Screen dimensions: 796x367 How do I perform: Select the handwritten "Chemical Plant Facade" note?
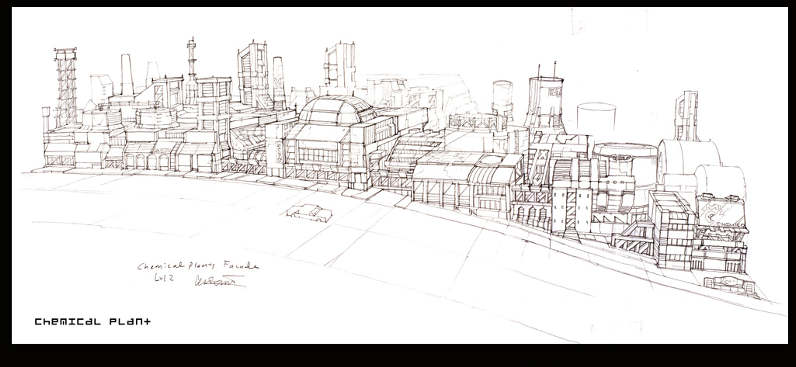coord(198,266)
